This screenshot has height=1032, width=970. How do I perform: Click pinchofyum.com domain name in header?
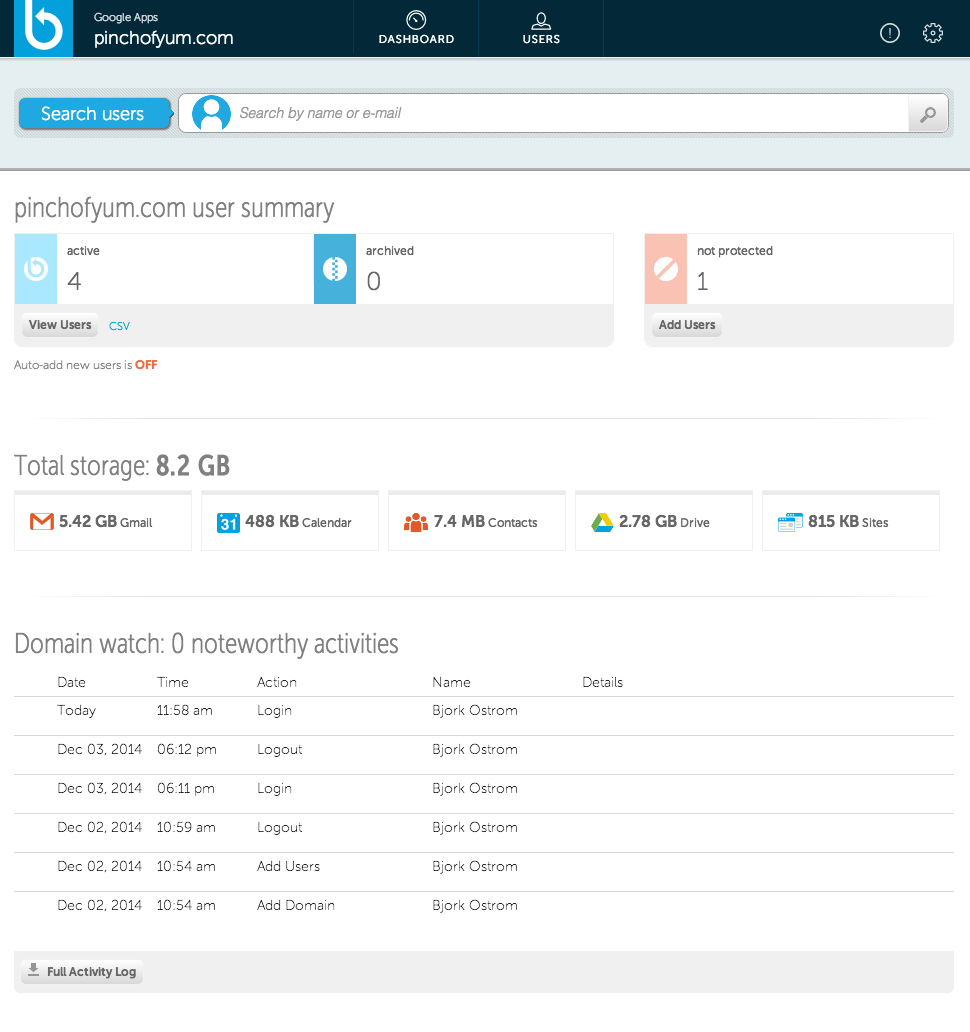coord(163,38)
